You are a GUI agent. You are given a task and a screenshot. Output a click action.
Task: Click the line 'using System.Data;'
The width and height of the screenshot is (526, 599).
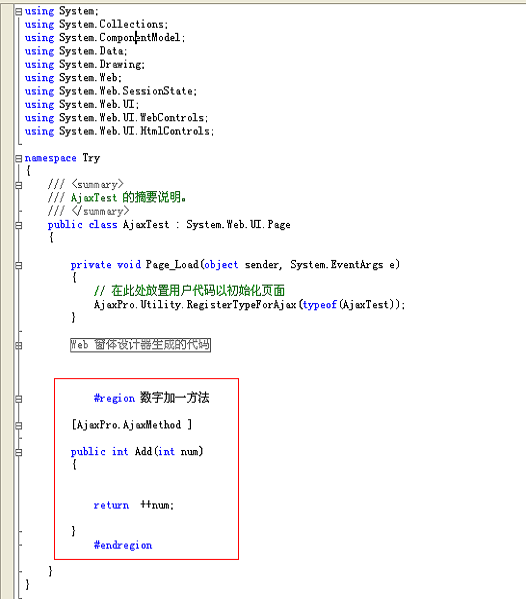pyautogui.click(x=76, y=51)
